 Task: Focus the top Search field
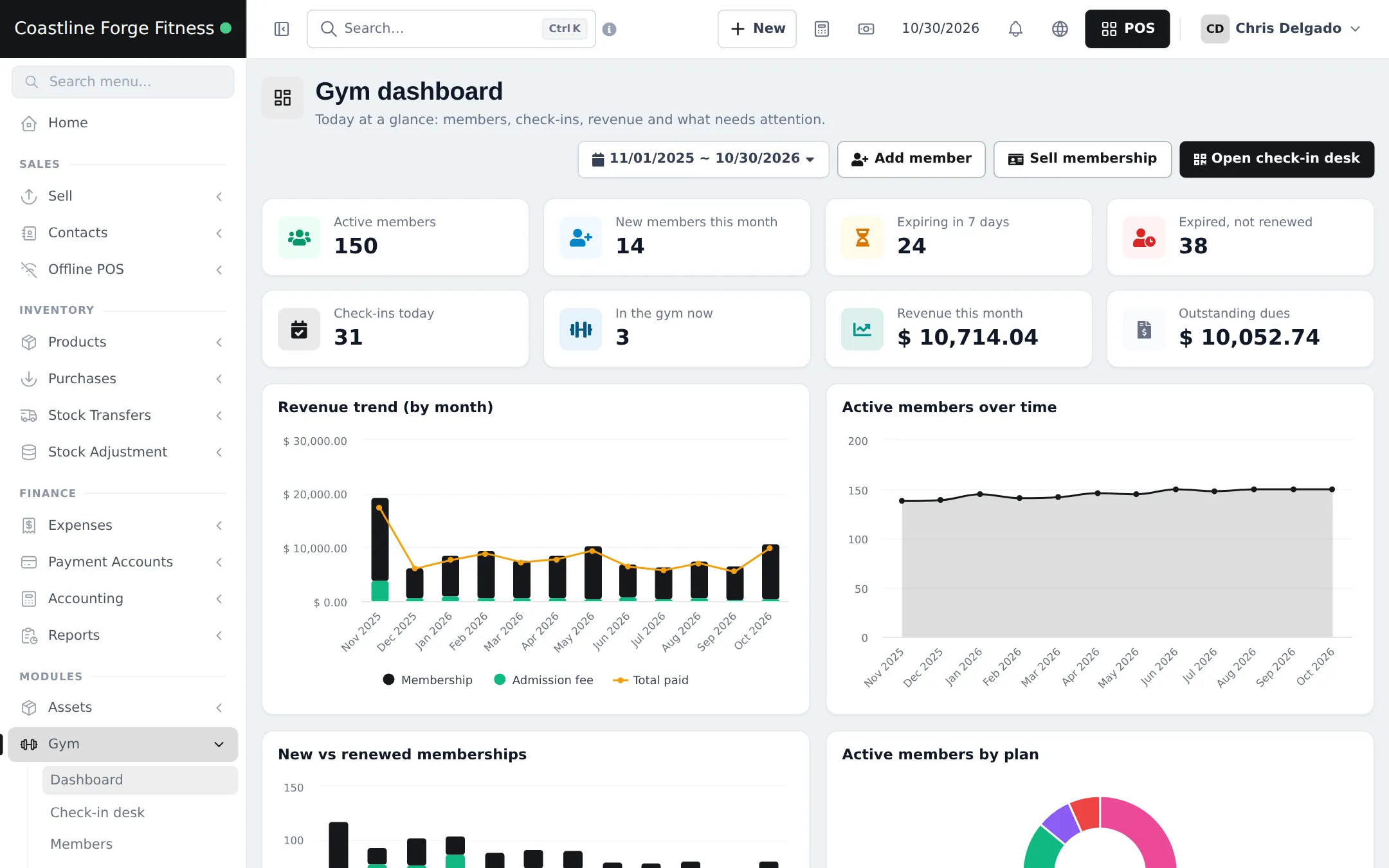pos(451,29)
